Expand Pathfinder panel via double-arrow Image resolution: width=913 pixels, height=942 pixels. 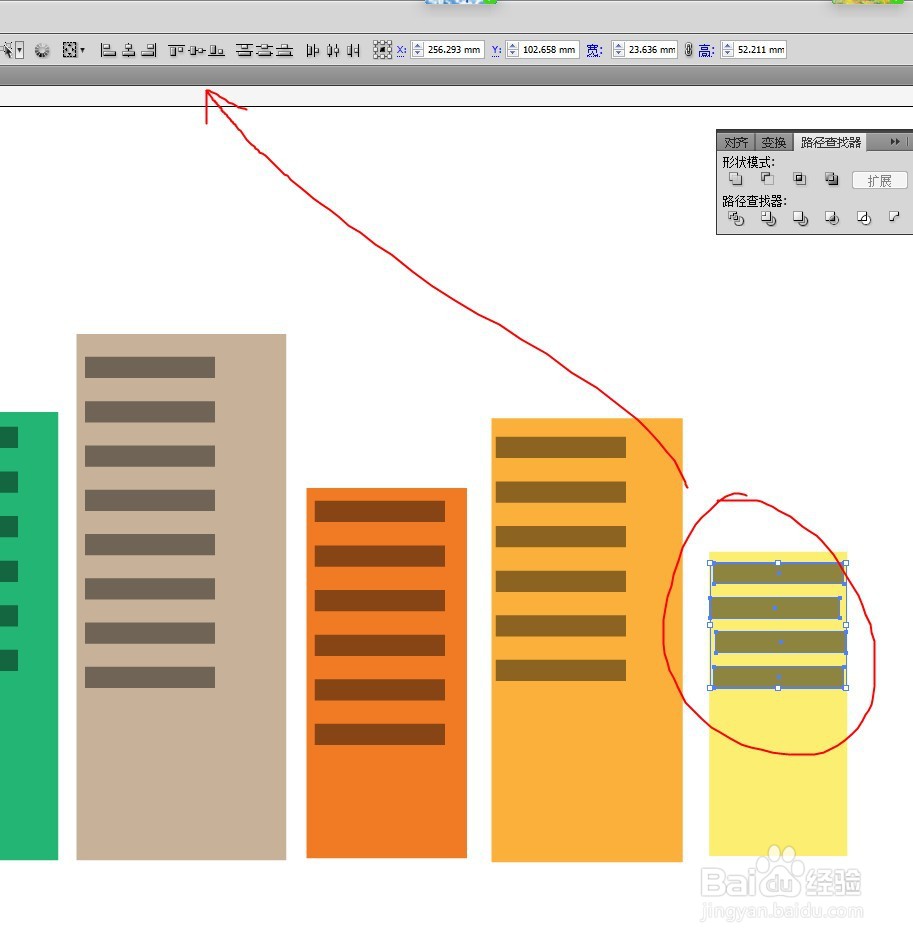(x=895, y=142)
